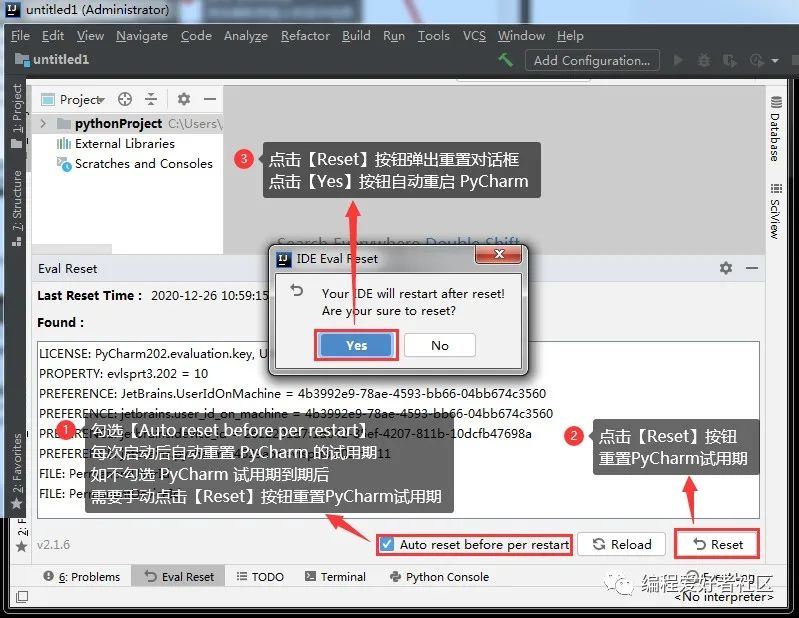
Task: Click the LICENSE PyCharm202.evaluation.key line
Action: 153,354
